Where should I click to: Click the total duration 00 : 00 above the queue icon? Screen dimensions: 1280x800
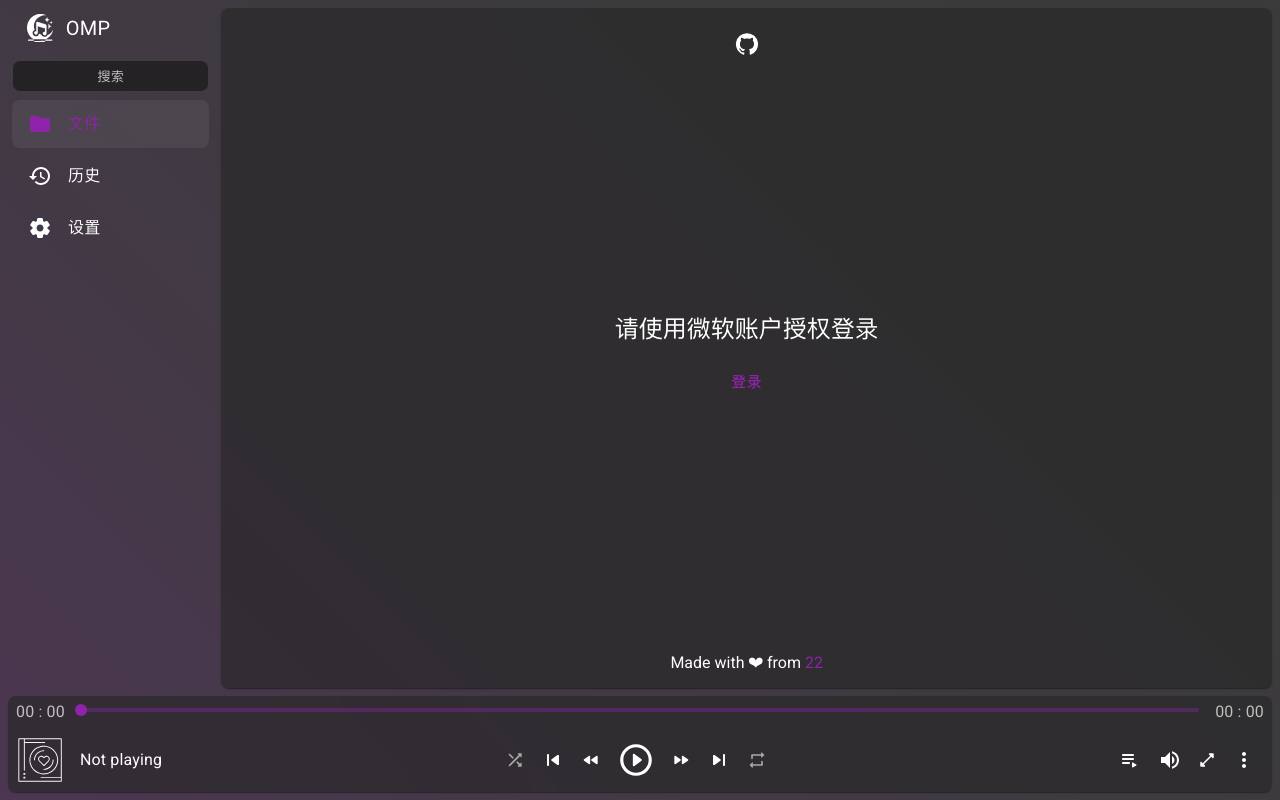coord(1239,712)
